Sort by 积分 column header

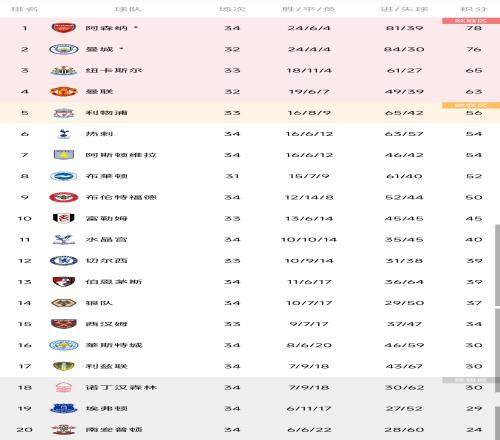(473, 9)
